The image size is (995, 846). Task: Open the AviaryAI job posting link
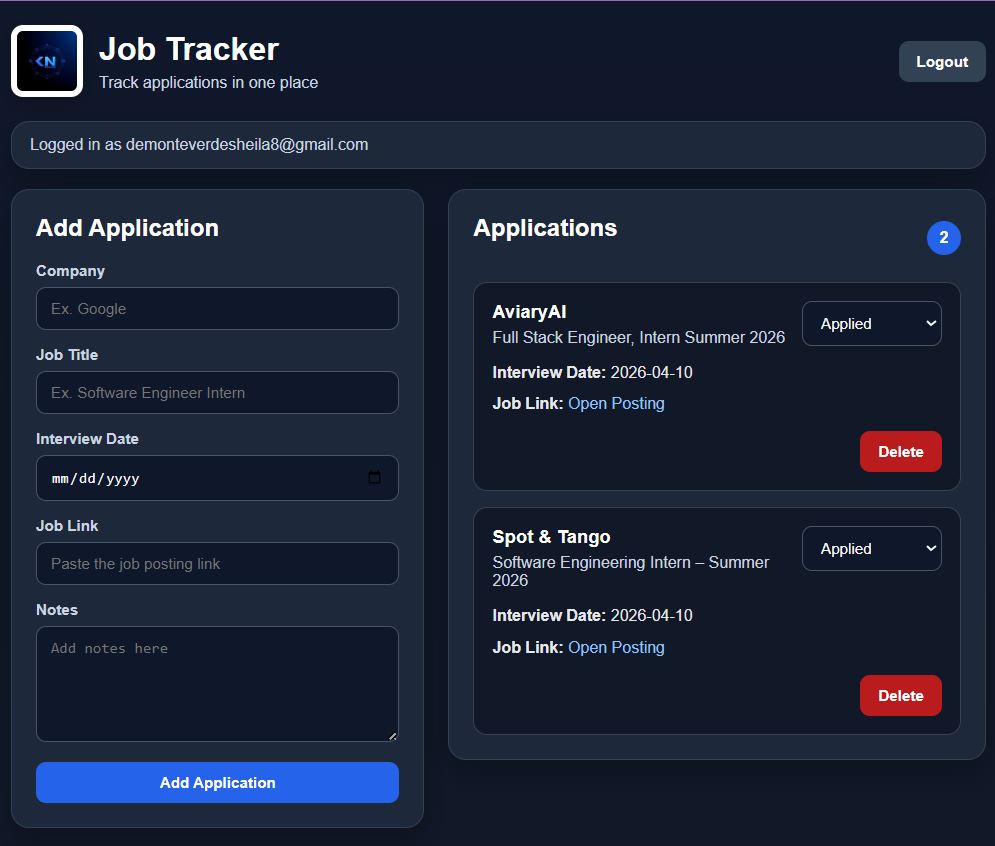616,403
